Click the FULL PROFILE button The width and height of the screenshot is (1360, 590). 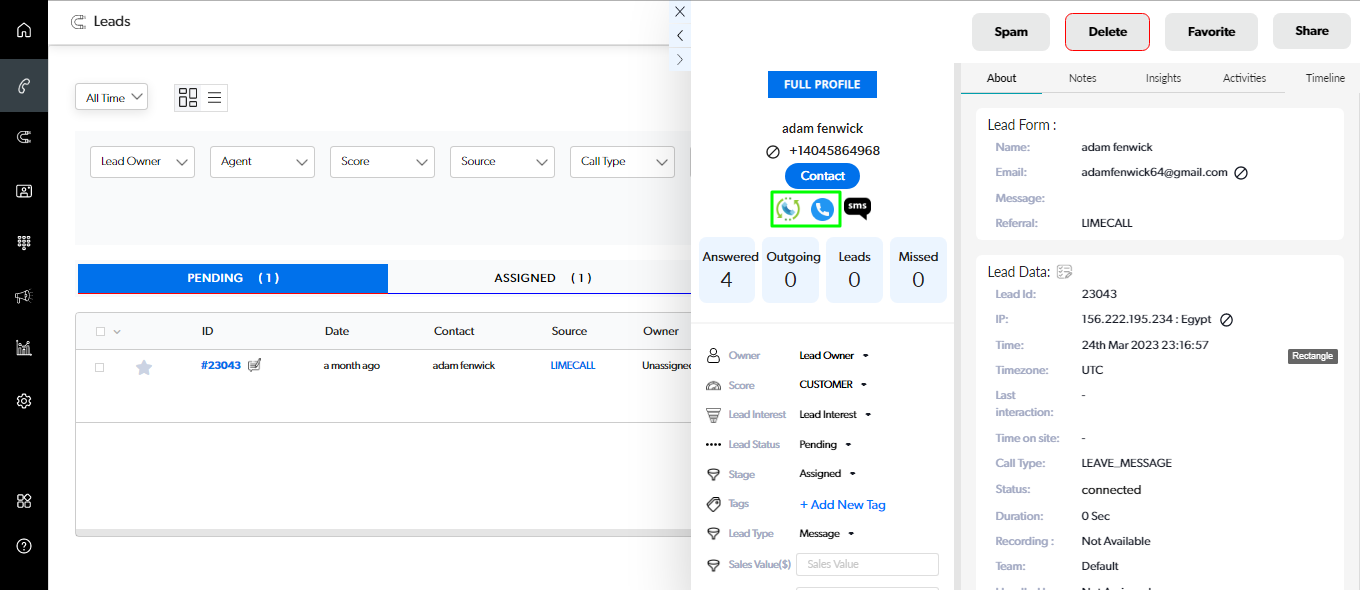(x=822, y=85)
